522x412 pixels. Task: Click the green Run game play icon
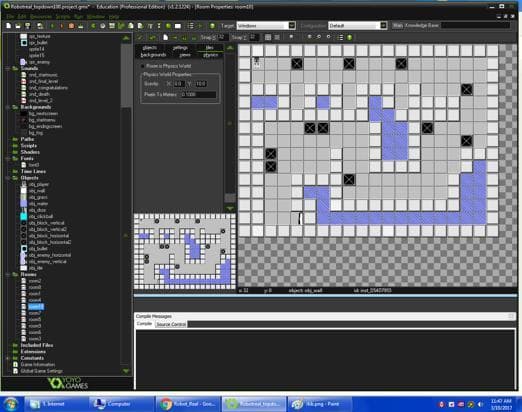[x=52, y=26]
